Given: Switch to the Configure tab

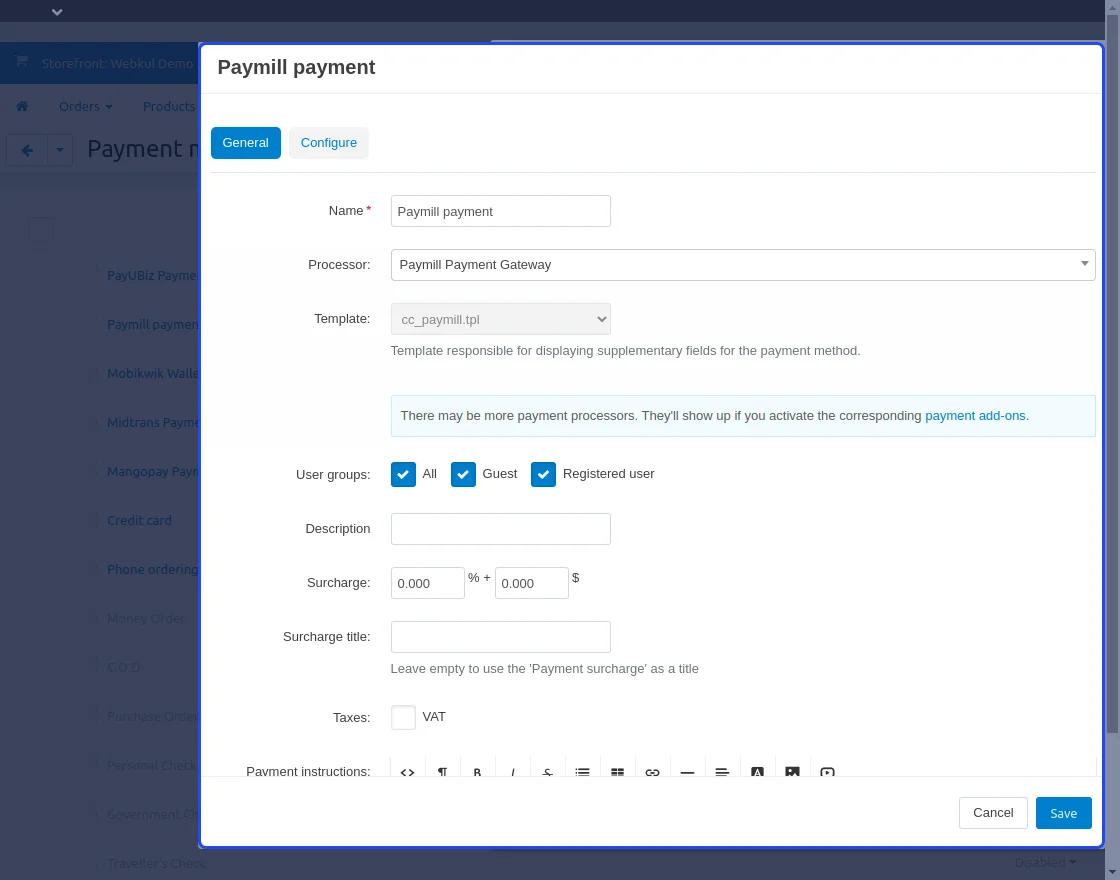Looking at the screenshot, I should point(329,143).
